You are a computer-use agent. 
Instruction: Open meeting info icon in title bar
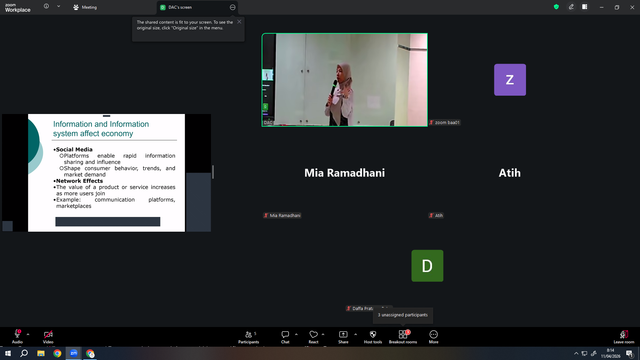(46, 7)
